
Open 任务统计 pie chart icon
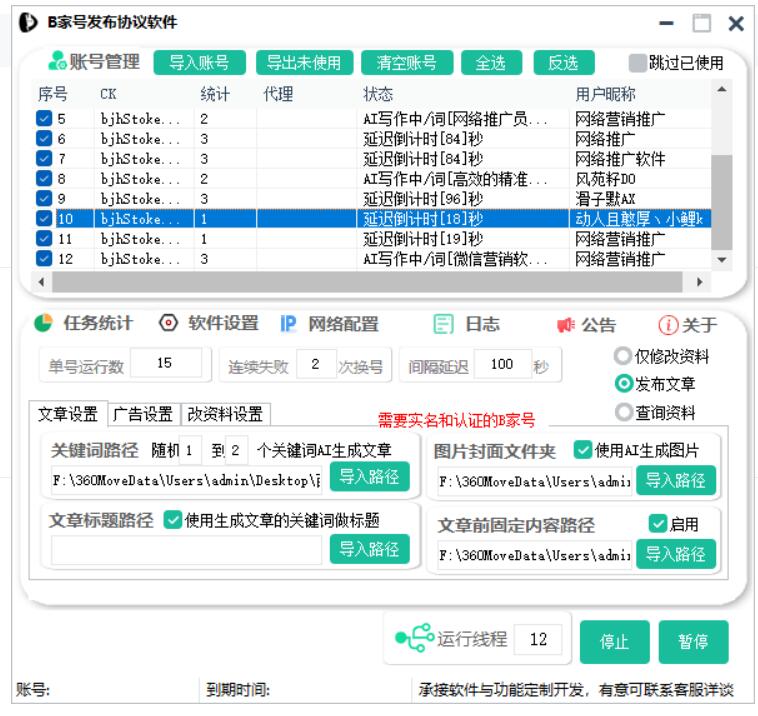(x=43, y=324)
